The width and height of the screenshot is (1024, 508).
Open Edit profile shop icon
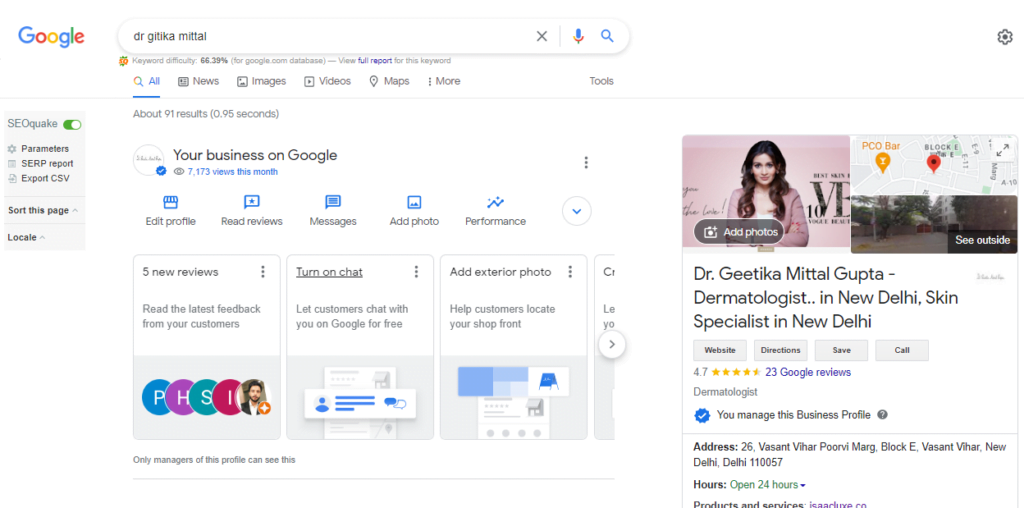tap(170, 202)
